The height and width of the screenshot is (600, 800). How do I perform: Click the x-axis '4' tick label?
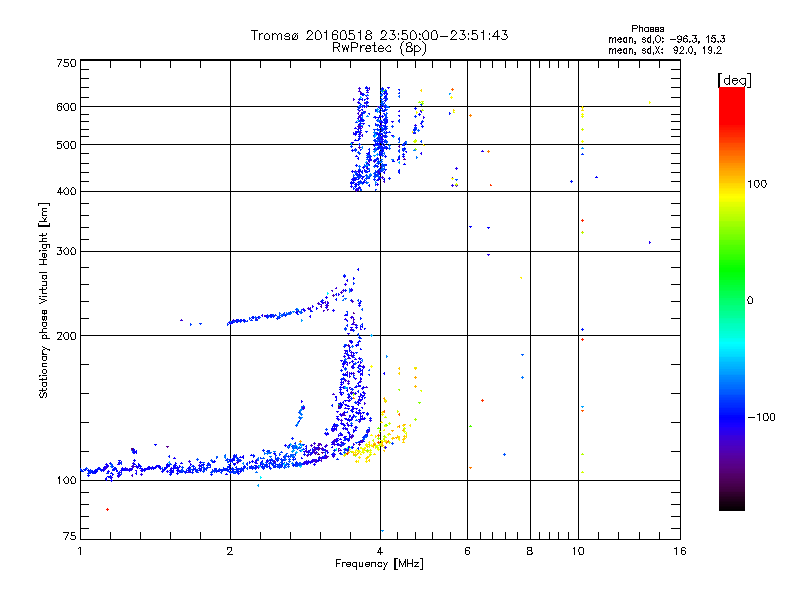(x=380, y=551)
